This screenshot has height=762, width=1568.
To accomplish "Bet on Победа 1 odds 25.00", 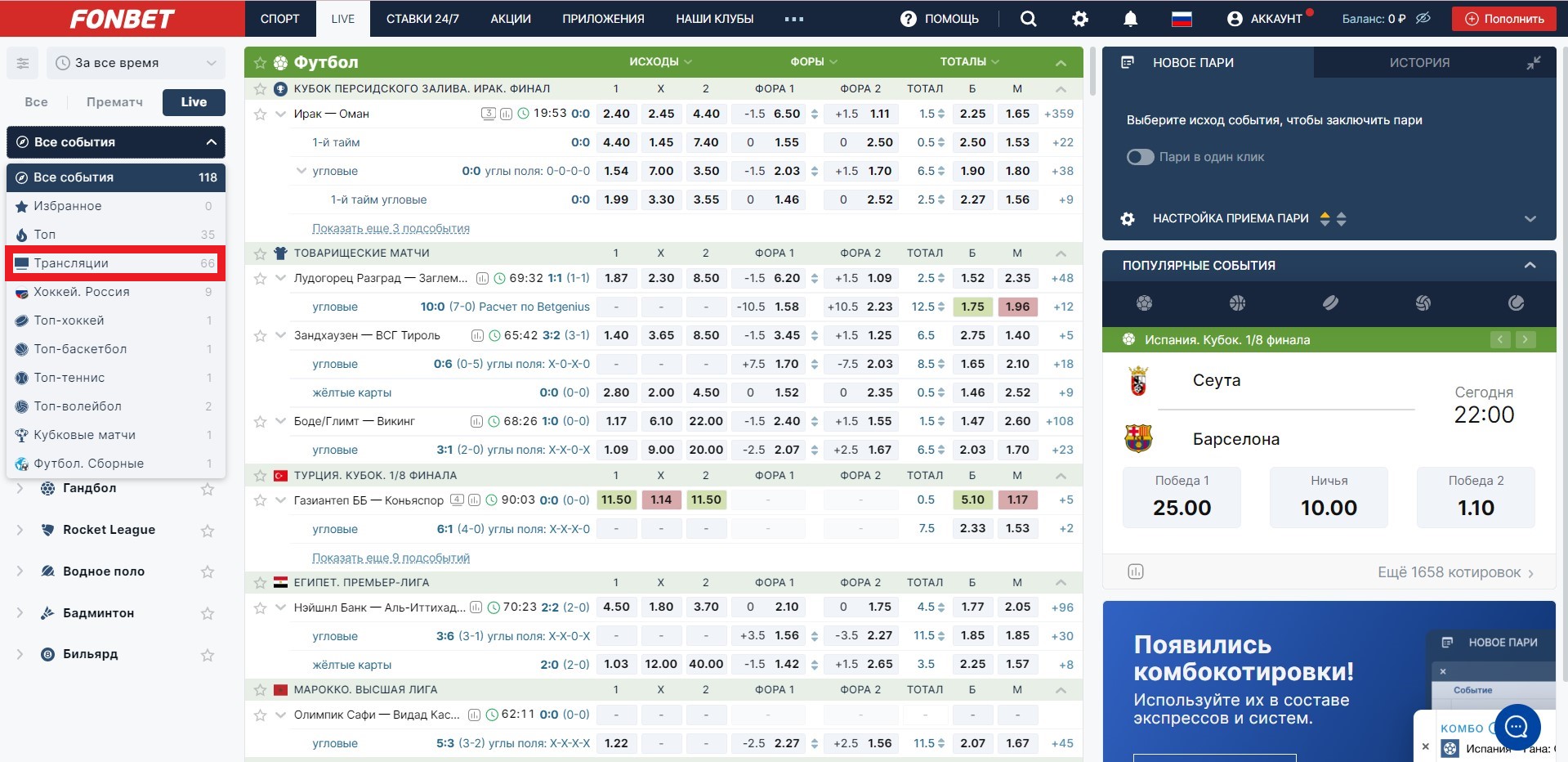I will (1182, 497).
